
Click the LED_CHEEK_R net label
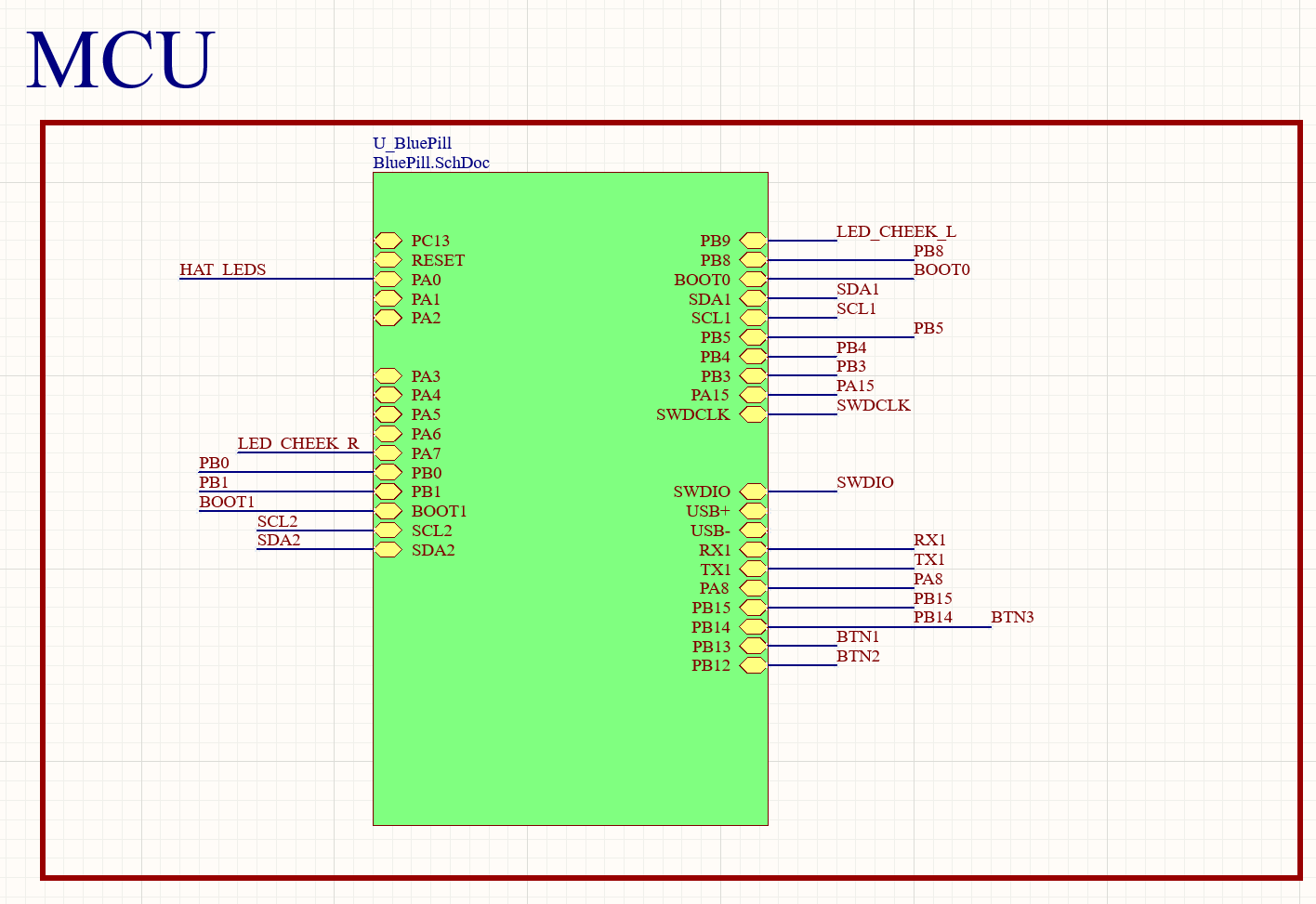tap(297, 443)
